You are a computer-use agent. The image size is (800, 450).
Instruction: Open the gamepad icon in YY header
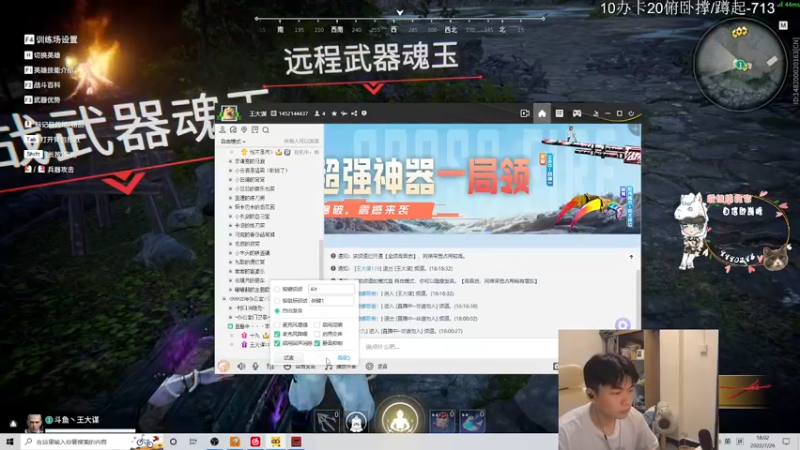pyautogui.click(x=577, y=113)
